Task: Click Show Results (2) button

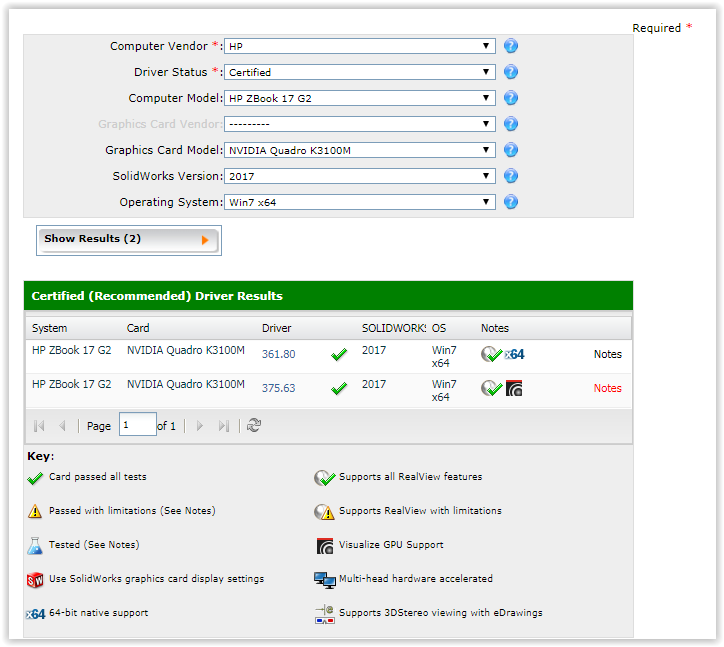Action: 129,240
